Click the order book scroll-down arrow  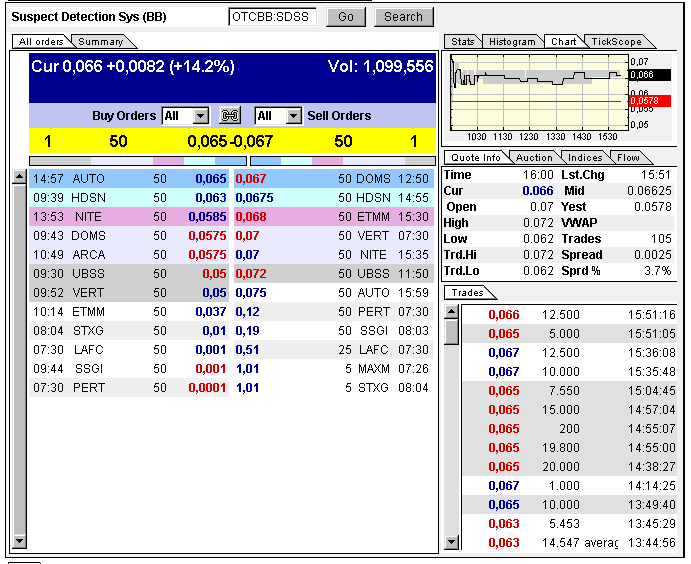point(18,542)
